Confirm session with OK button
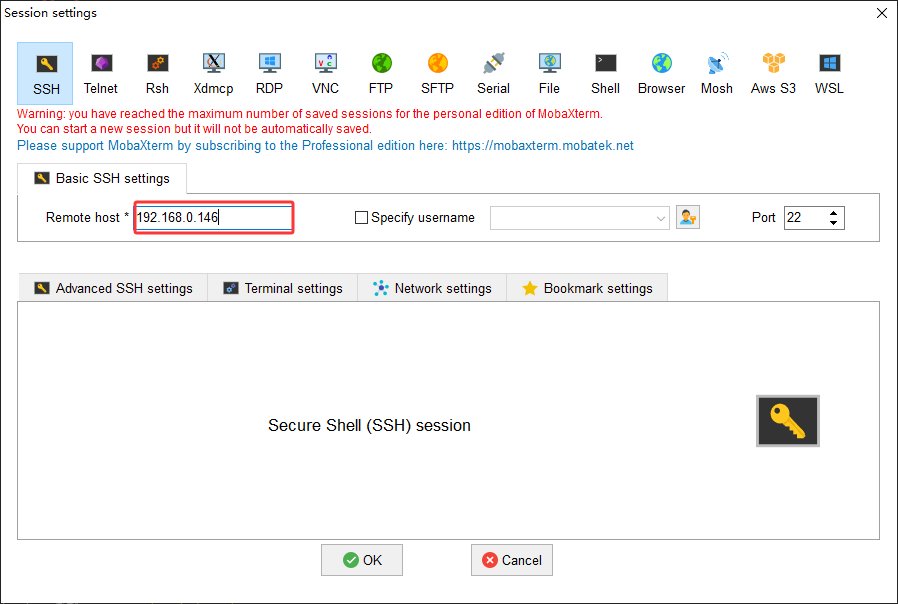This screenshot has width=898, height=604. (x=362, y=560)
